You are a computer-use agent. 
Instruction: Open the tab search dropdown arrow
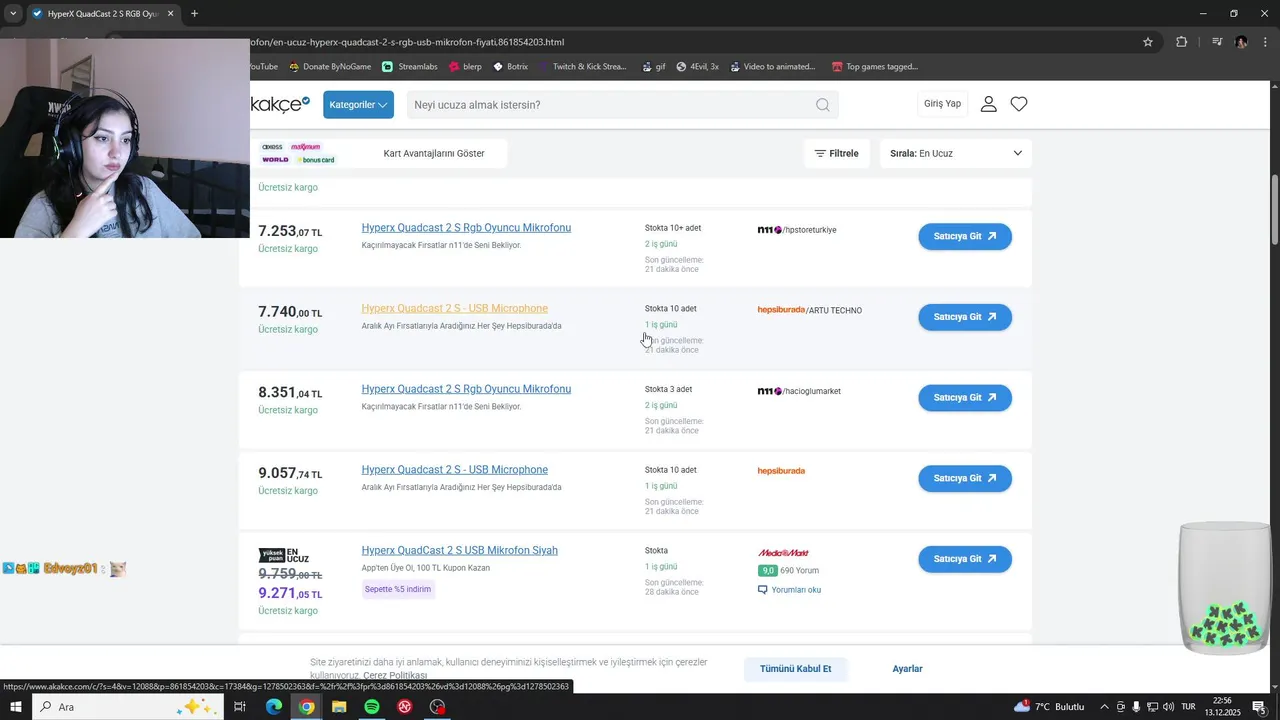13,14
